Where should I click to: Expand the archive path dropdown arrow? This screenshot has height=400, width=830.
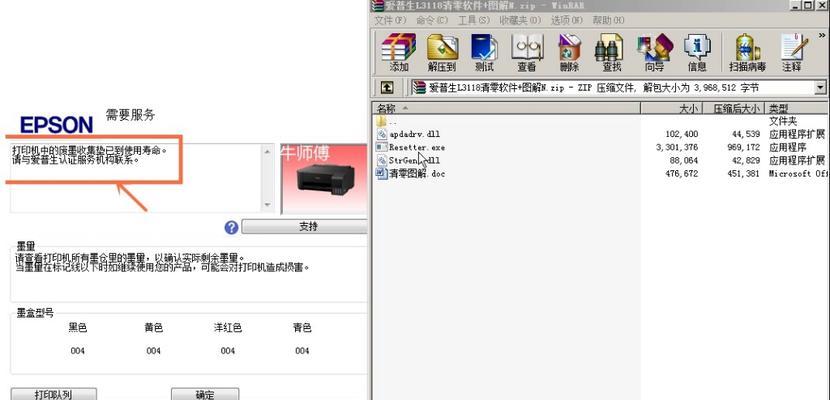click(x=820, y=87)
